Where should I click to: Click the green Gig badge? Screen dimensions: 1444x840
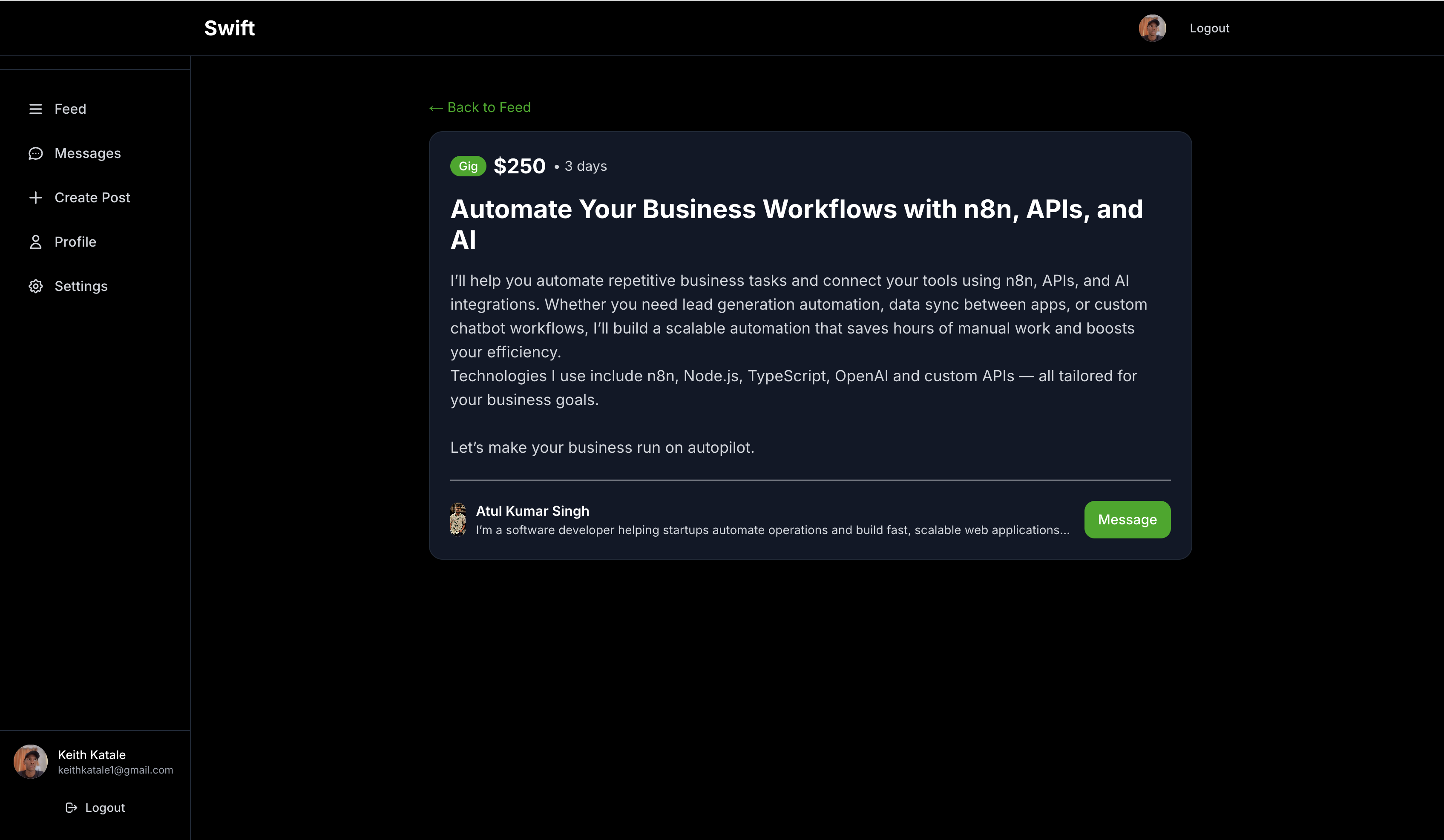click(x=468, y=166)
